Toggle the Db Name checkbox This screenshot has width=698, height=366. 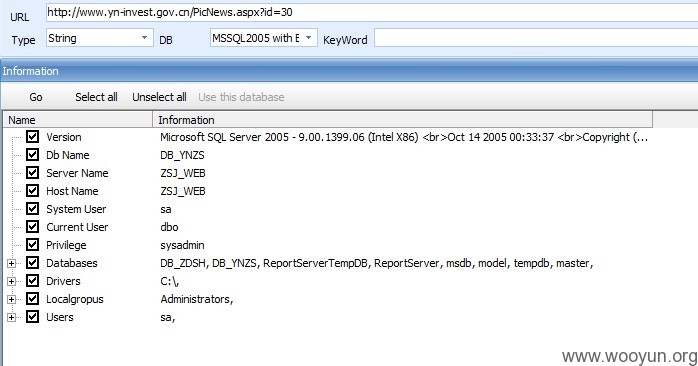(x=32, y=155)
